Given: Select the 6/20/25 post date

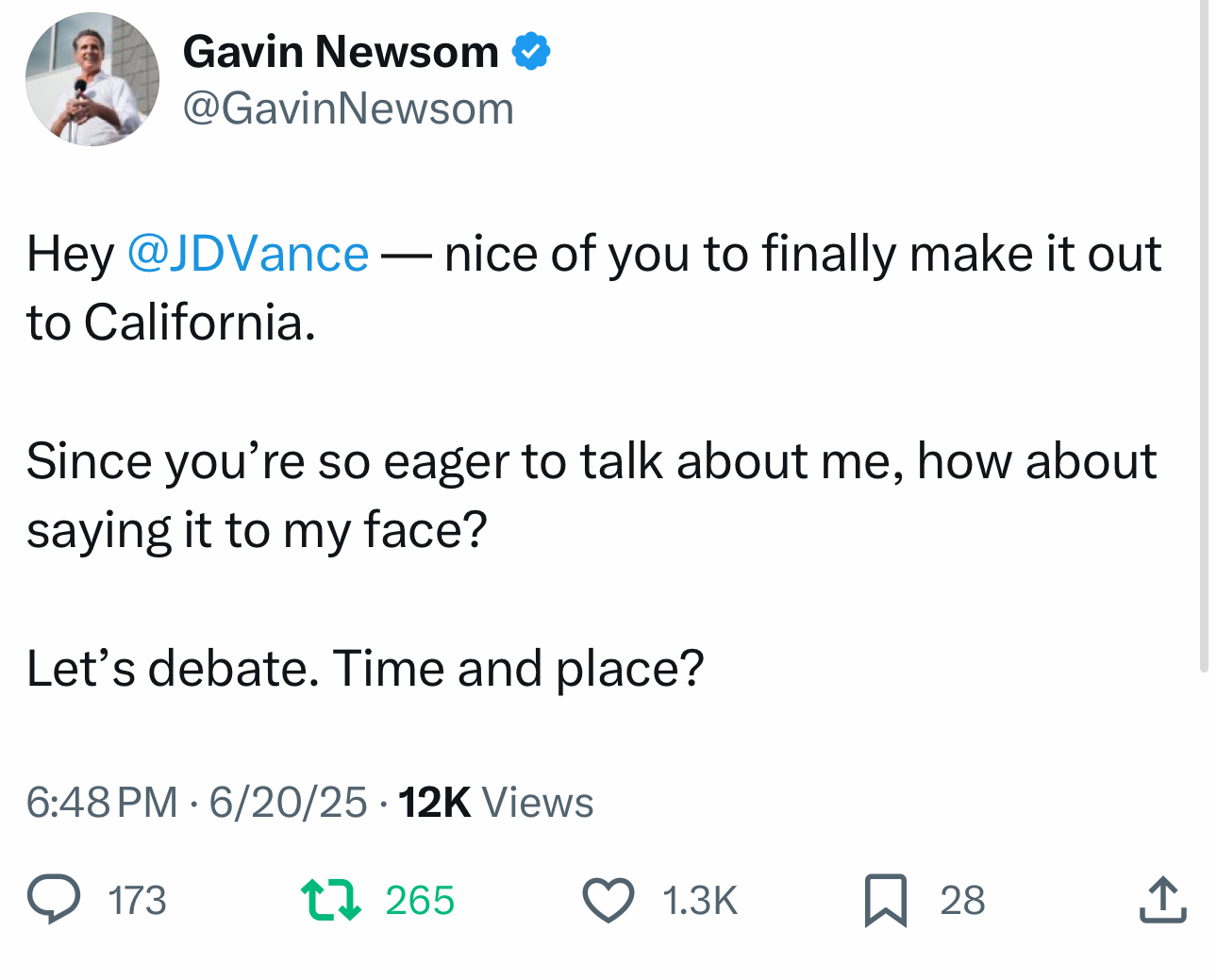Looking at the screenshot, I should 288,803.
